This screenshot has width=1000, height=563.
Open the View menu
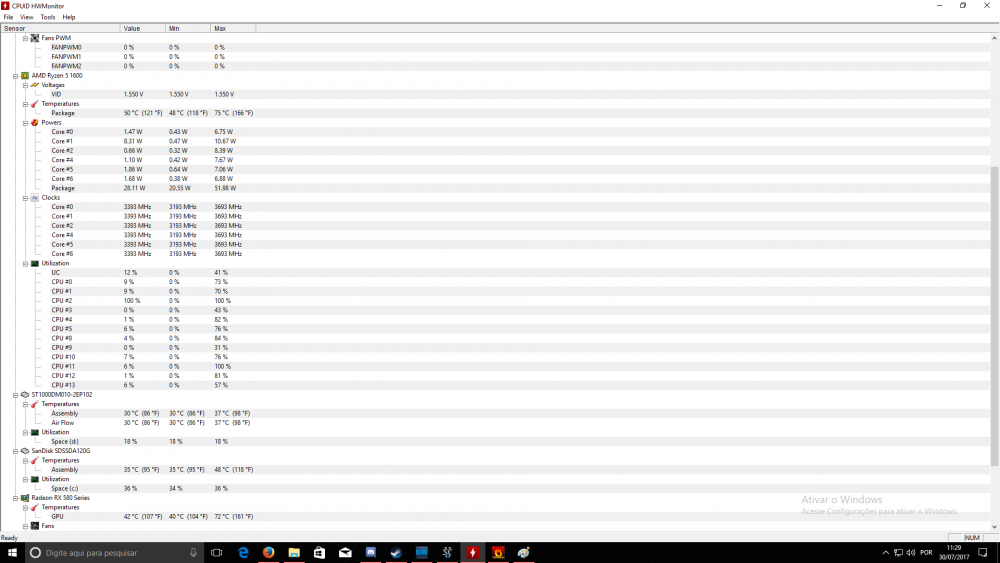(26, 17)
